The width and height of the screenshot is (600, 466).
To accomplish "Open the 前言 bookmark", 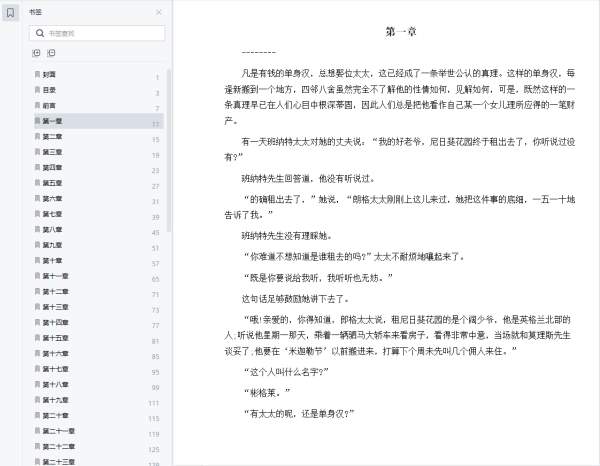I will point(99,106).
